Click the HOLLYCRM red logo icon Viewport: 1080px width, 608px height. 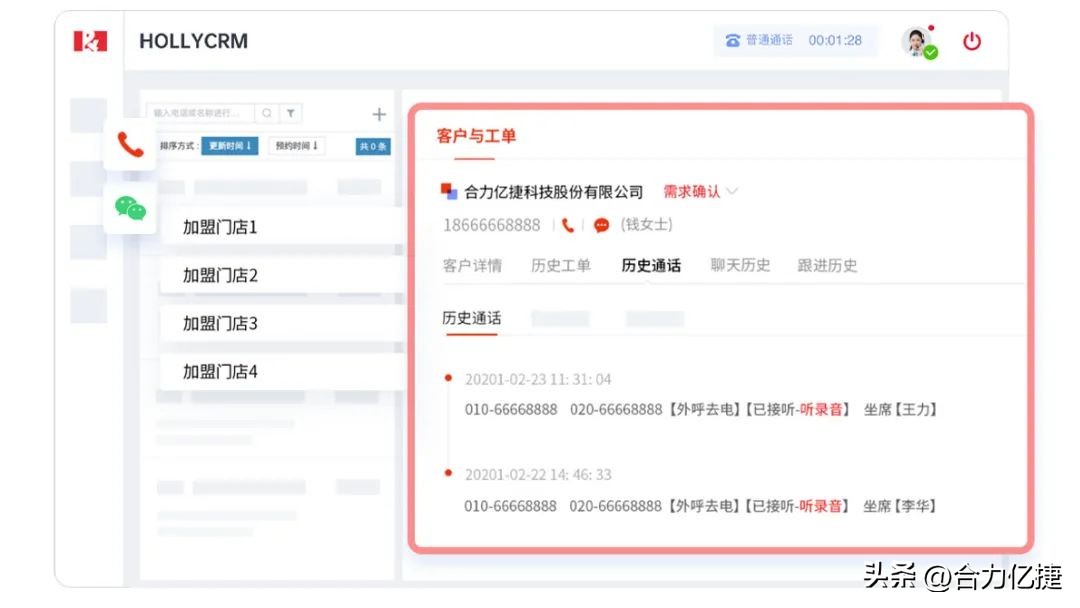[90, 41]
